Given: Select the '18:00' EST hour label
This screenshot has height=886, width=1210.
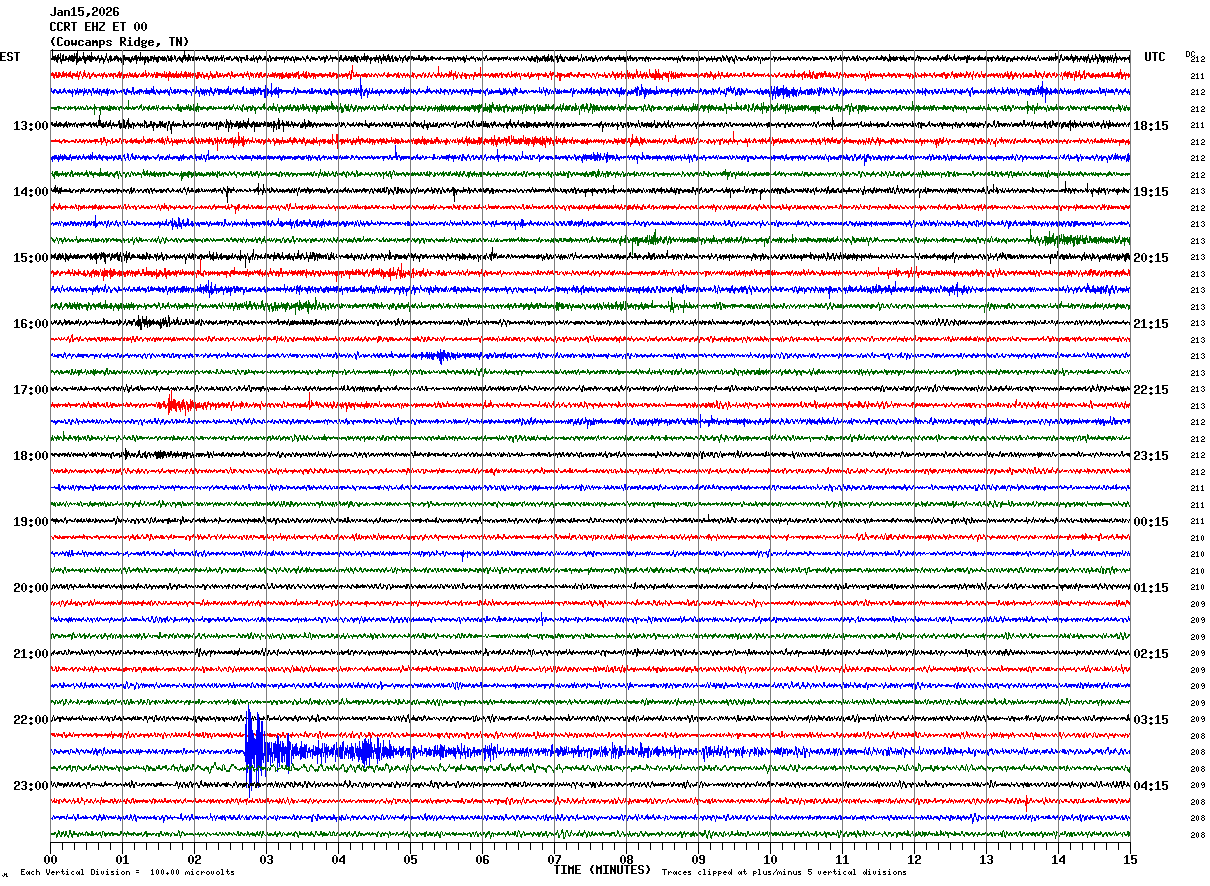Looking at the screenshot, I should coord(31,456).
